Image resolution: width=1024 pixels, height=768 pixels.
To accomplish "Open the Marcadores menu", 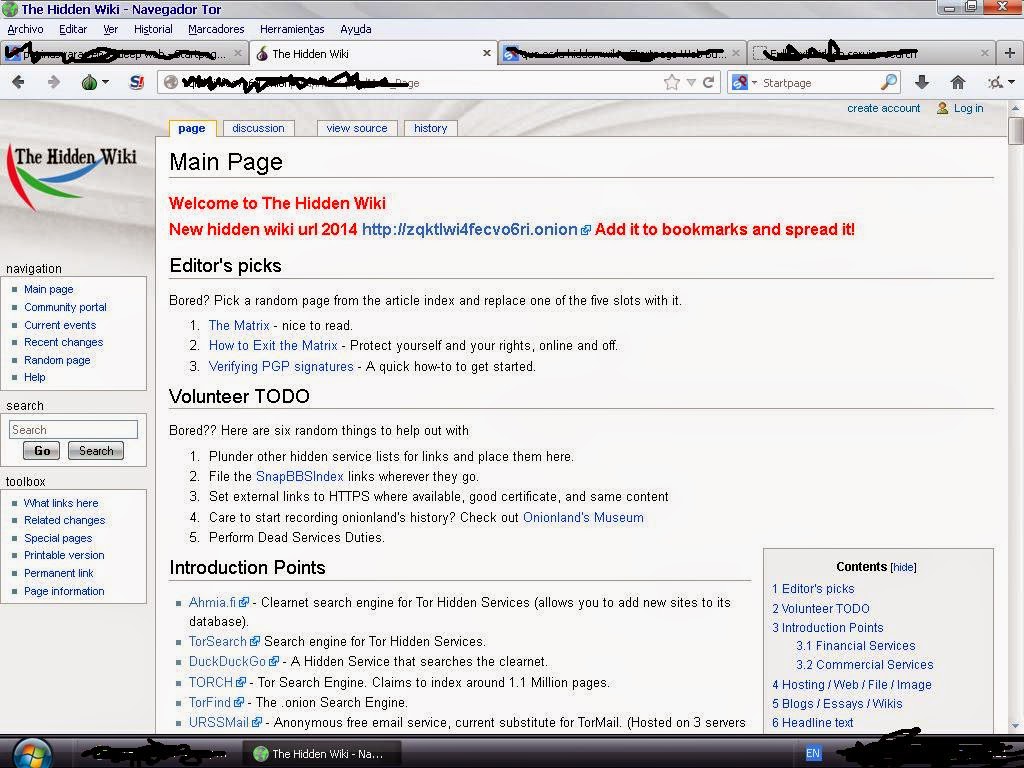I will point(216,29).
